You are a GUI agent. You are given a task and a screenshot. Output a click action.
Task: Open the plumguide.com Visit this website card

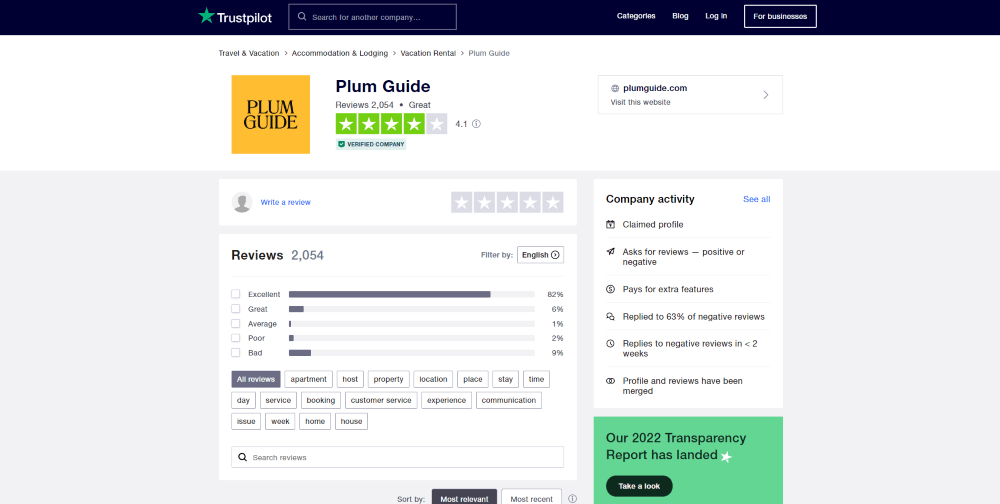[690, 95]
